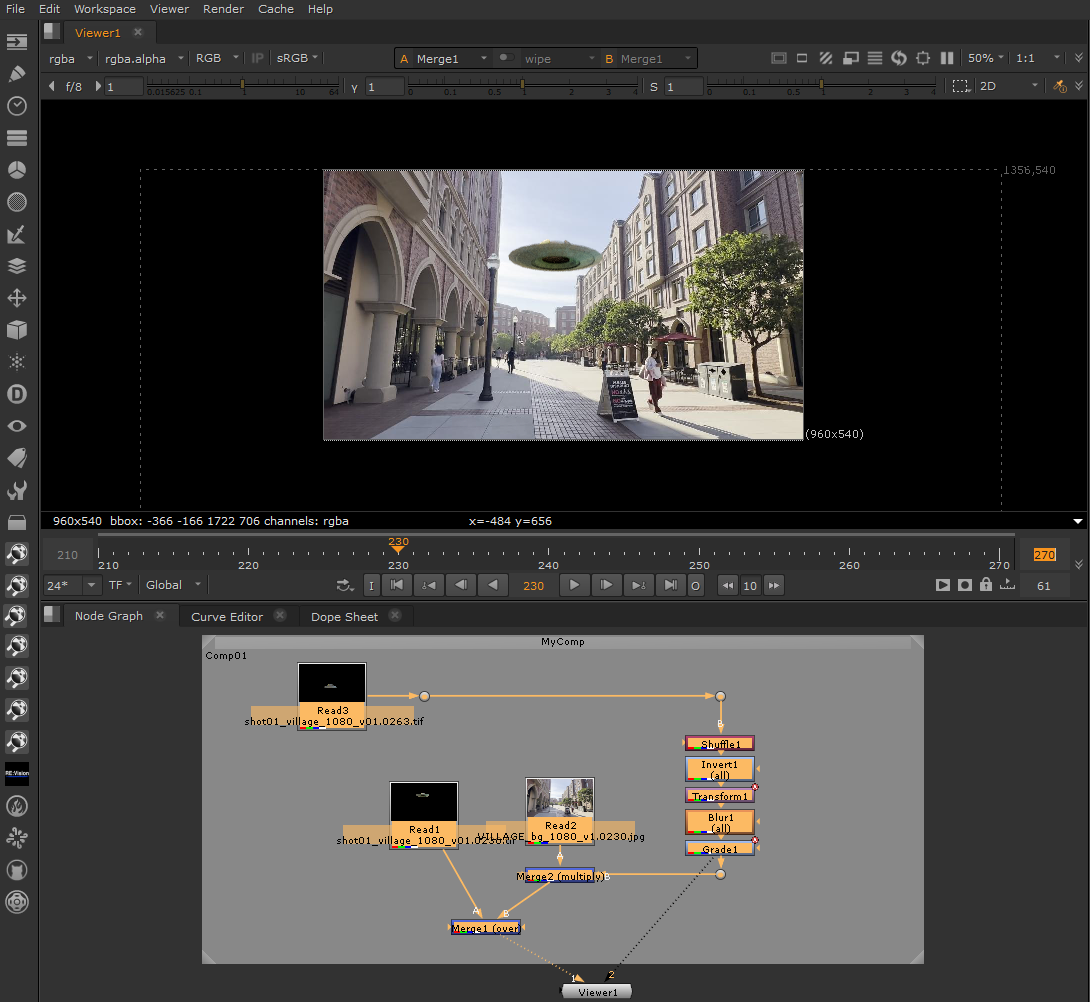Viewport: 1090px width, 1002px height.
Task: Open the Channel nodes stacked-bars icon
Action: point(17,138)
